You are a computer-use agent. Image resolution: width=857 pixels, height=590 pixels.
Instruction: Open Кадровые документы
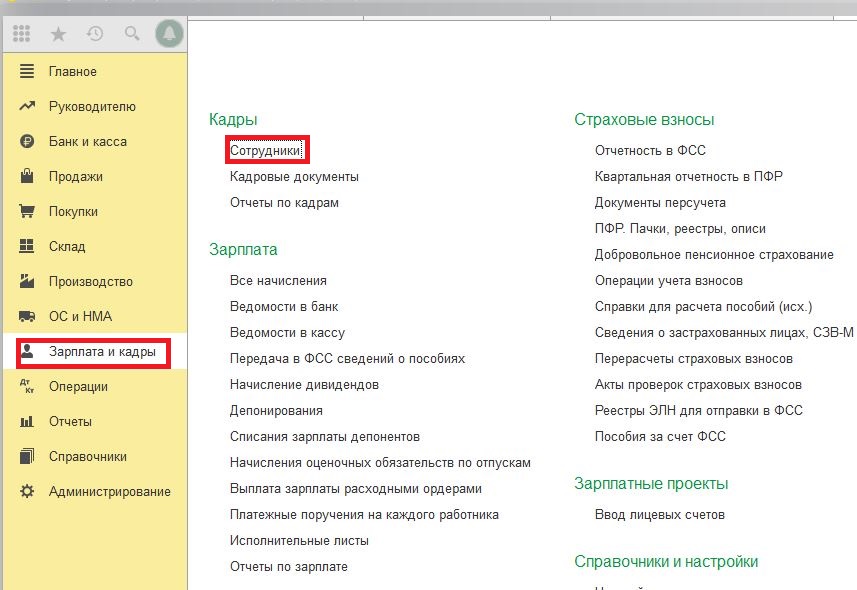click(294, 177)
